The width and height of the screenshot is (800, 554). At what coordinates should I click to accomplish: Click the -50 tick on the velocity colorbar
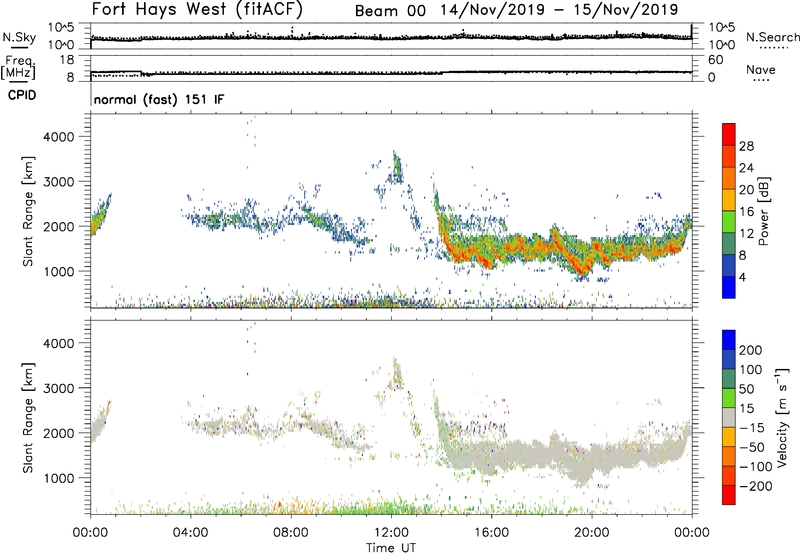coord(752,447)
